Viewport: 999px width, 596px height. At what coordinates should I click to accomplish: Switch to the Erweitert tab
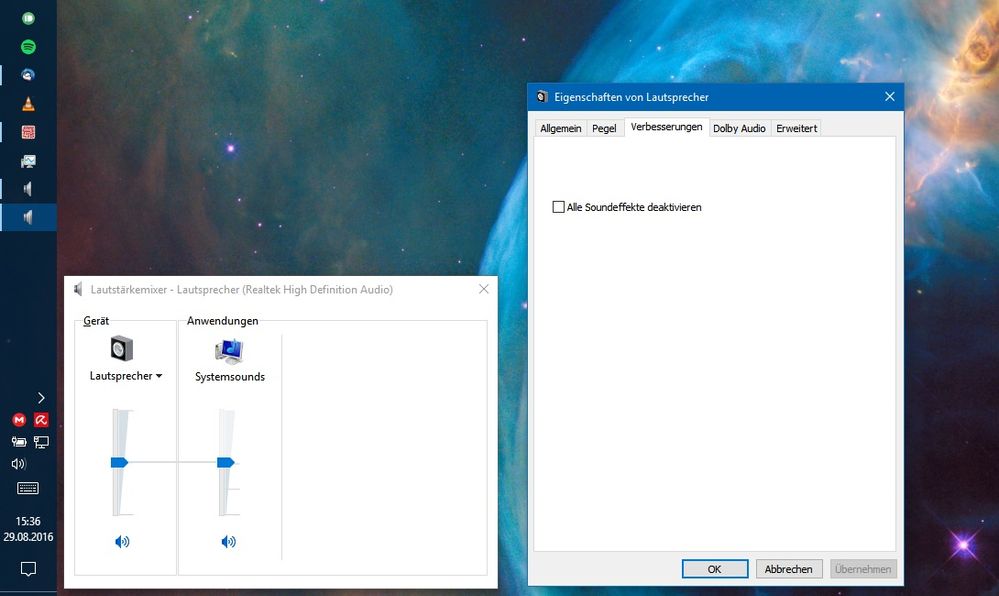tap(796, 129)
